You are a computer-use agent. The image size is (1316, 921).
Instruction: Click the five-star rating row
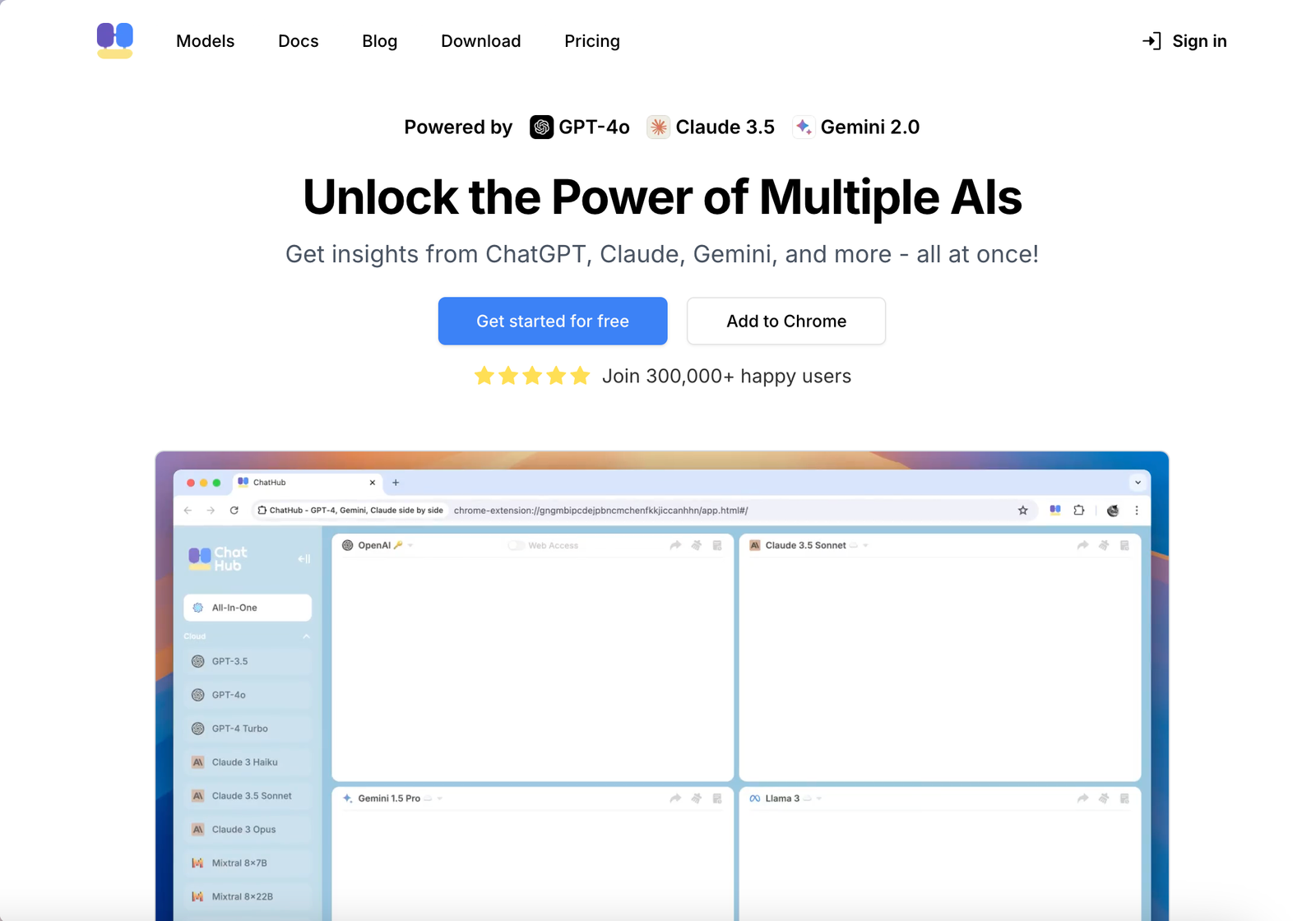532,376
